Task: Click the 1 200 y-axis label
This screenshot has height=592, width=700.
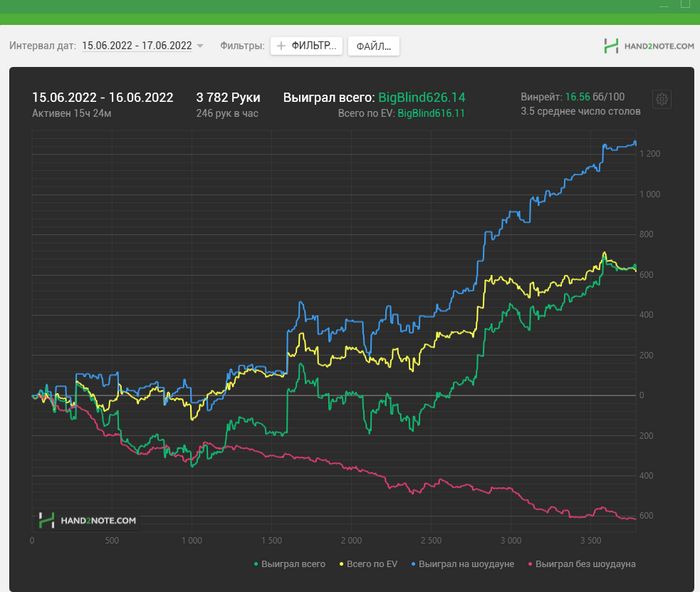Action: click(x=650, y=154)
